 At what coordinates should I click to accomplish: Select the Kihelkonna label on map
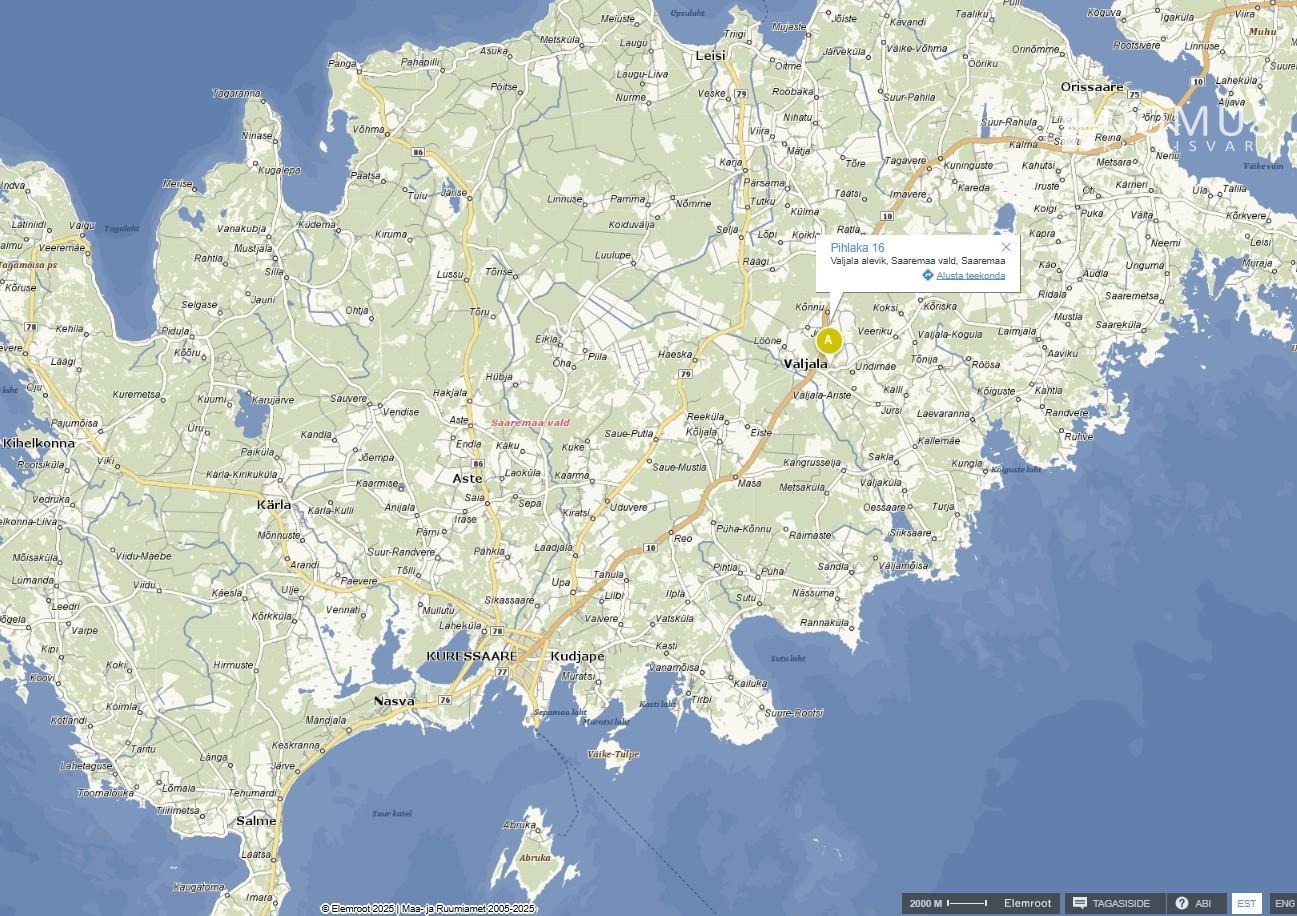(39, 442)
